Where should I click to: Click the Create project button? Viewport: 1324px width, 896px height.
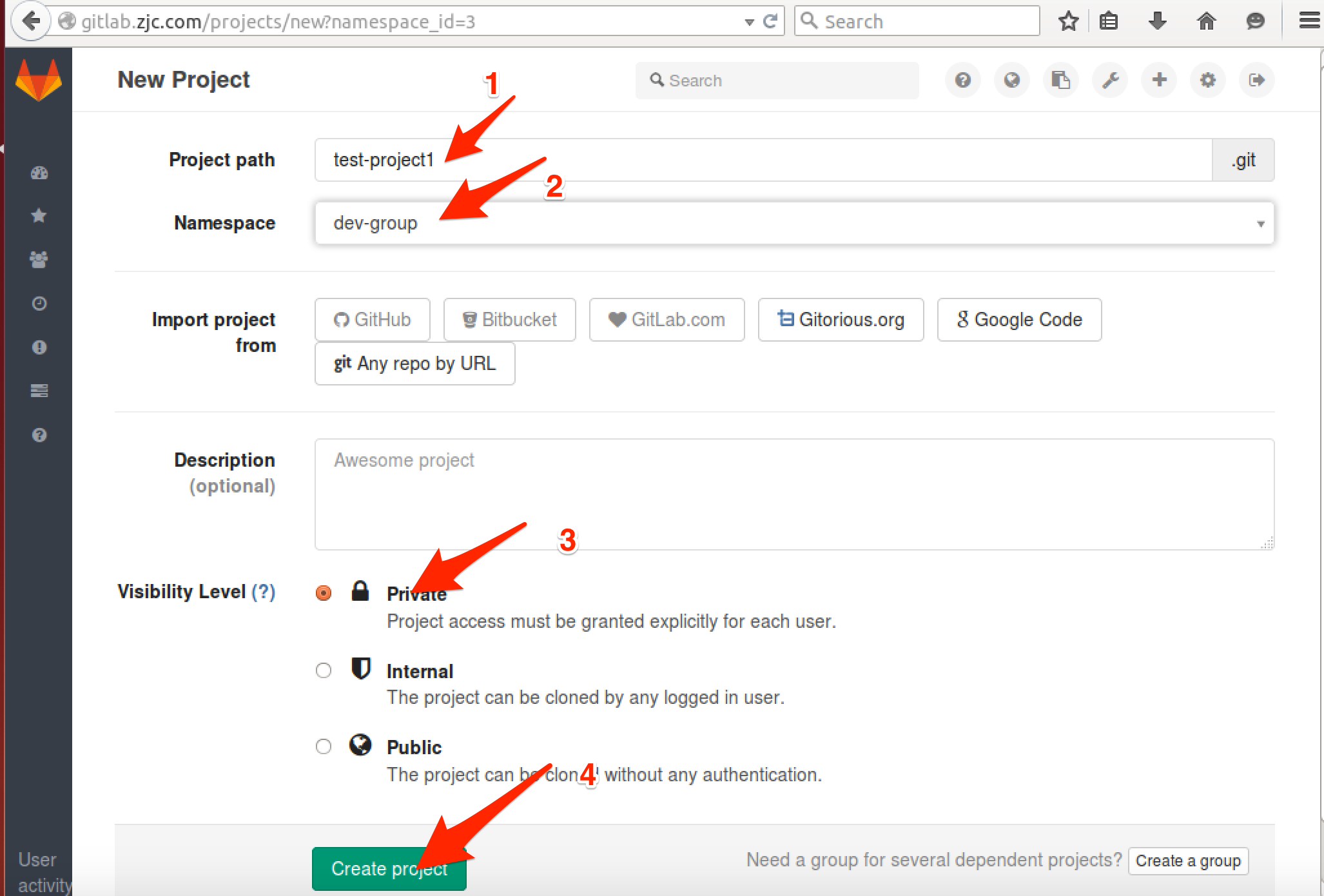[390, 868]
